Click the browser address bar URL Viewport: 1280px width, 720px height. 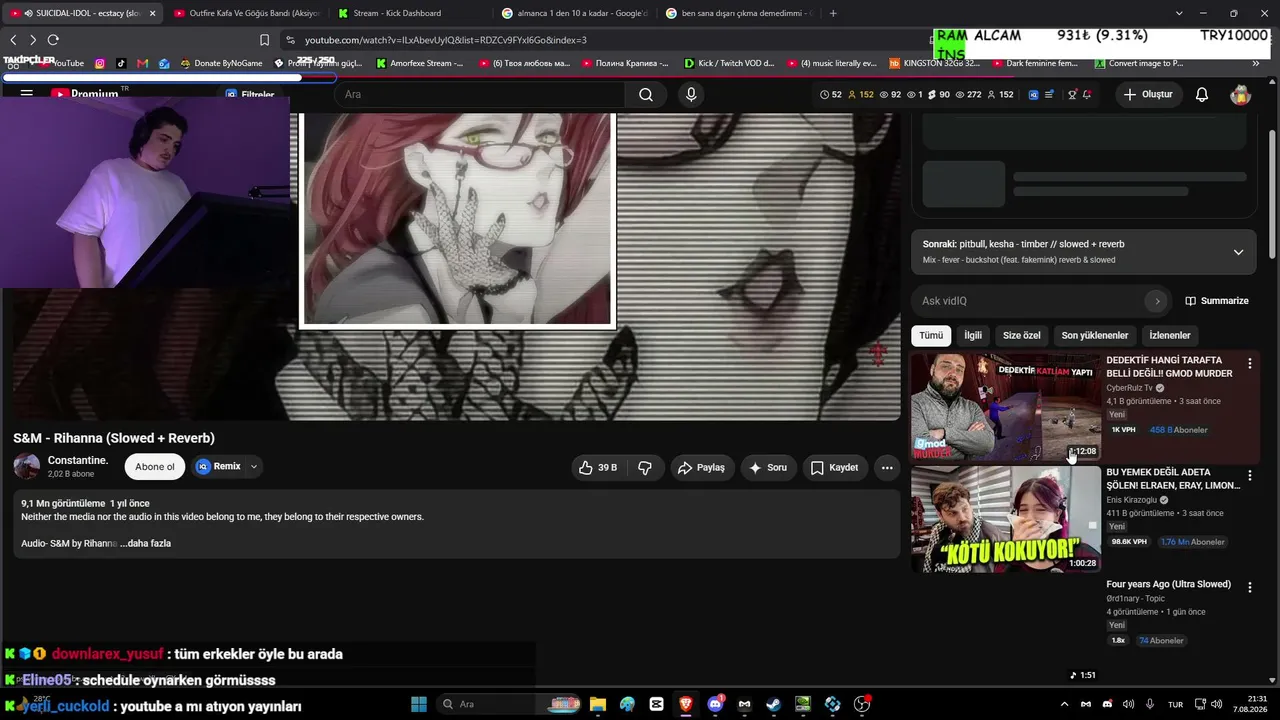click(445, 40)
